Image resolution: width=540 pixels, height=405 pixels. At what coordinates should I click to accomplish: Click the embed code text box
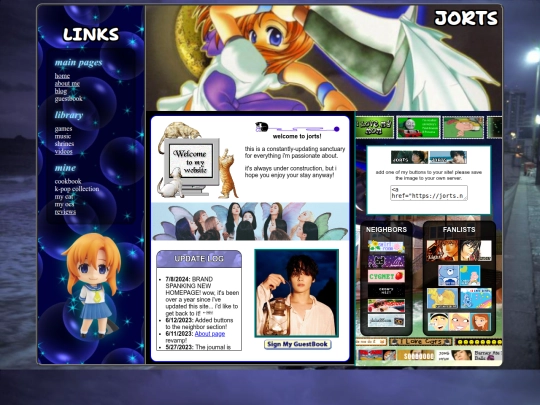tap(429, 193)
